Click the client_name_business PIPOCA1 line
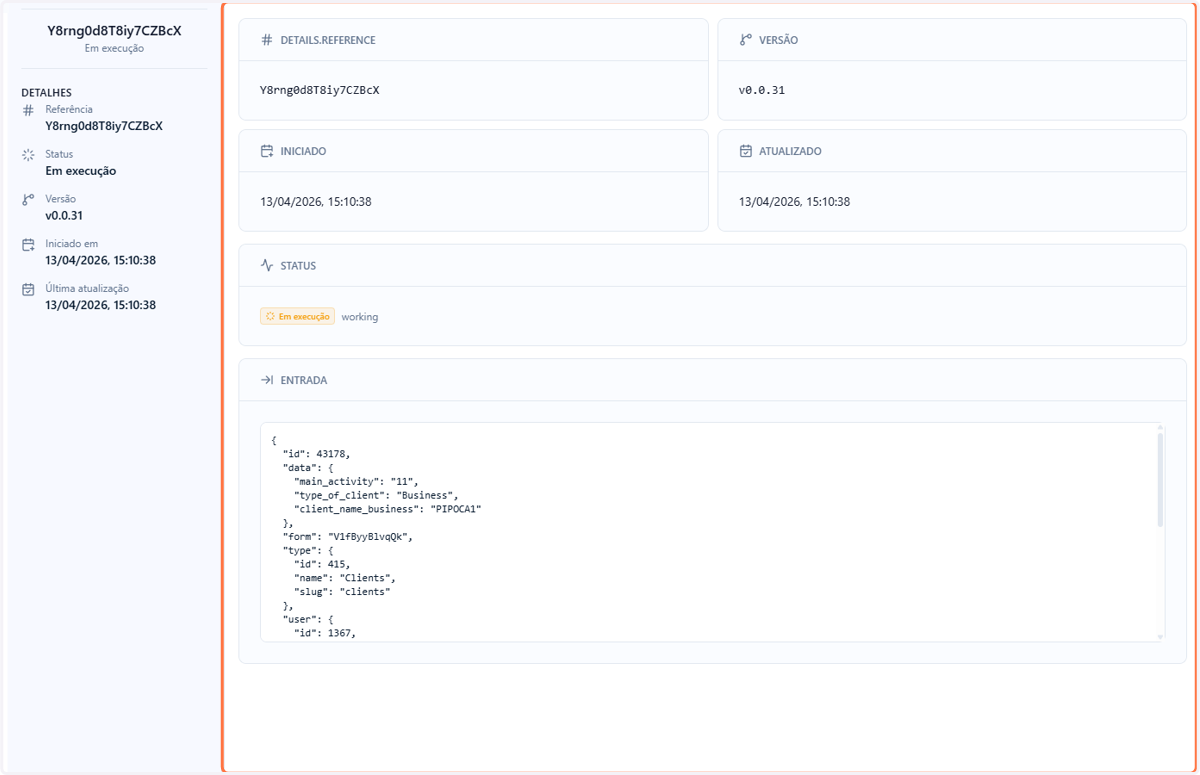 point(388,509)
